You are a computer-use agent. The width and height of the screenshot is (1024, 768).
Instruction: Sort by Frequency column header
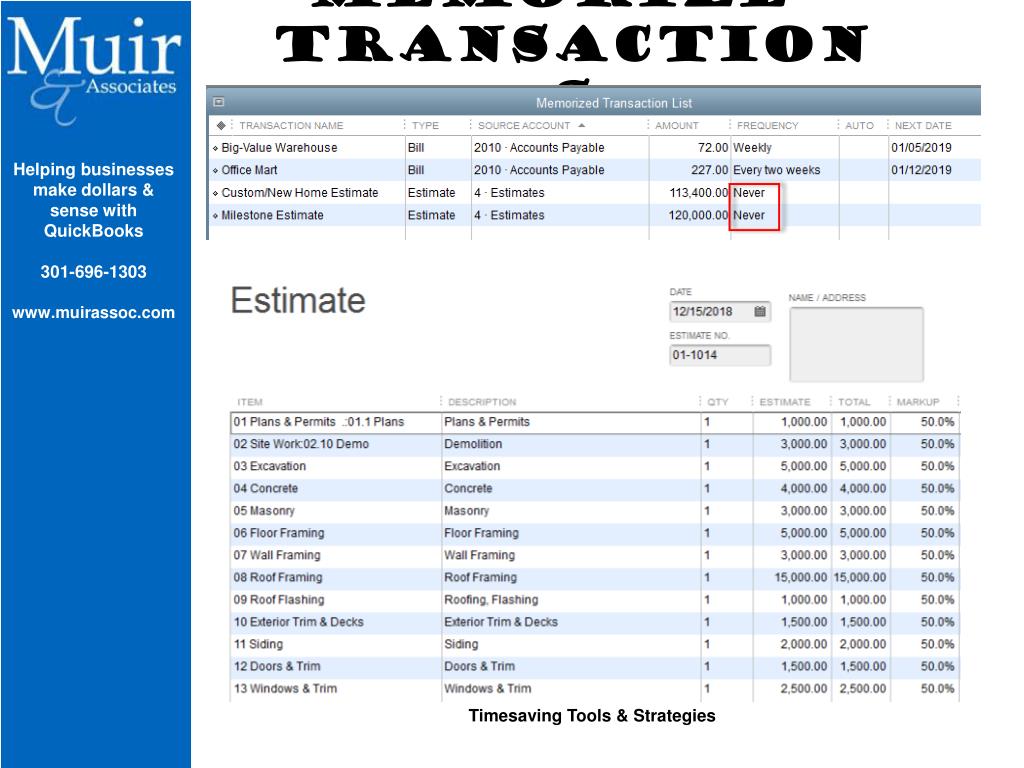click(x=767, y=125)
